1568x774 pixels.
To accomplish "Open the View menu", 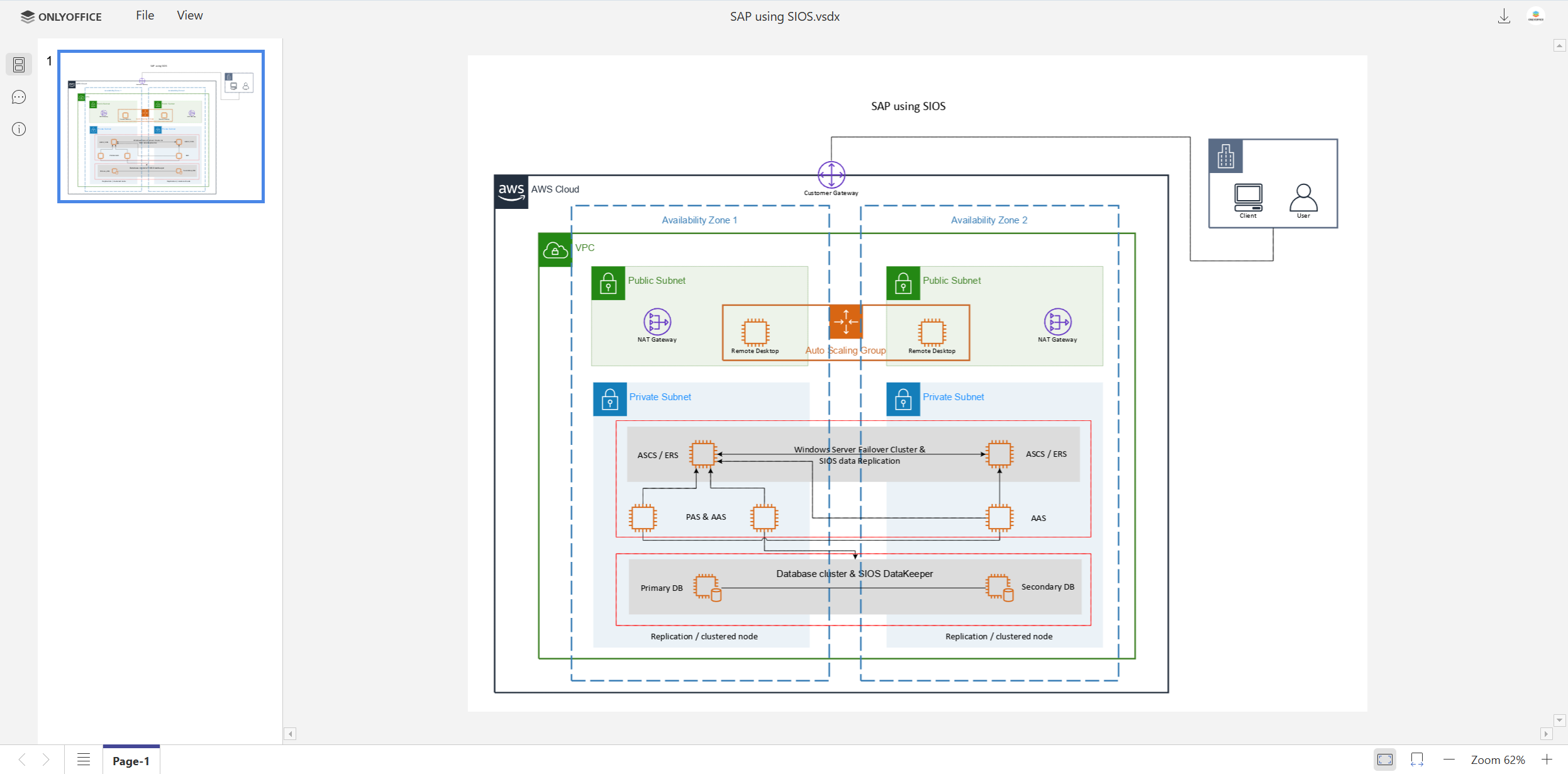I will coord(189,15).
